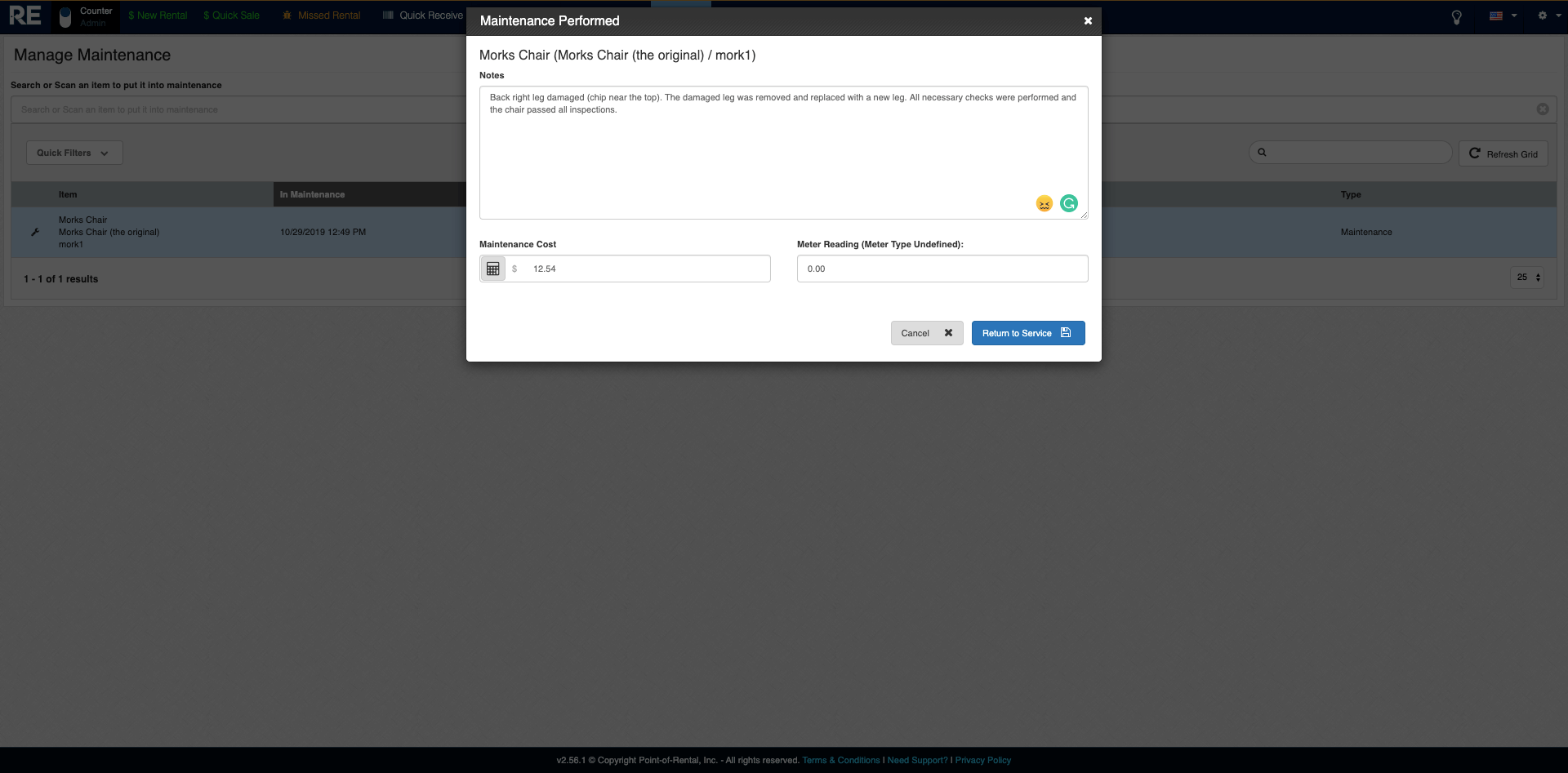The height and width of the screenshot is (773, 1568).
Task: Clear the scan item search field
Action: (x=1543, y=109)
